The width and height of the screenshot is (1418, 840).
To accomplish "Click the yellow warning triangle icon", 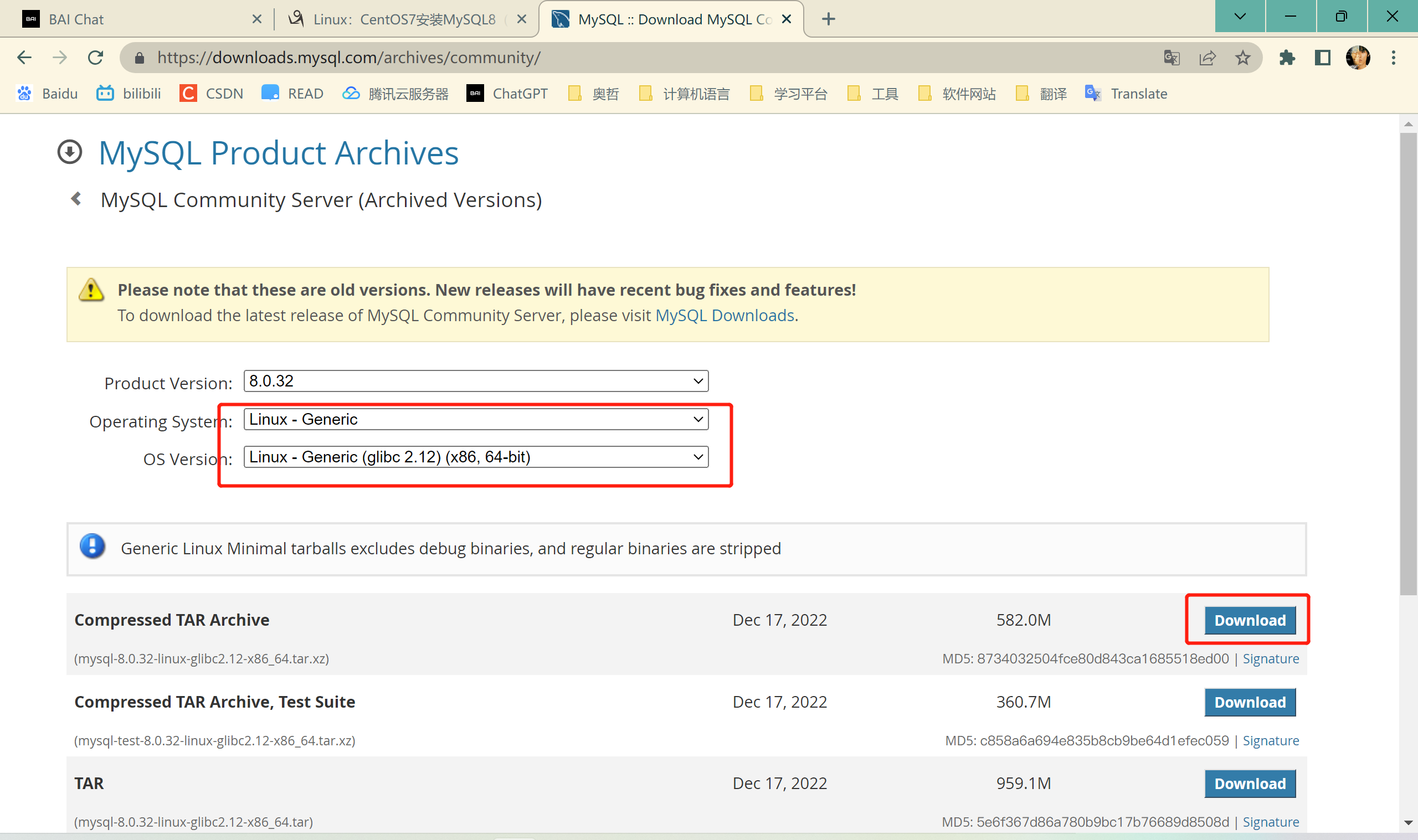I will coord(91,290).
